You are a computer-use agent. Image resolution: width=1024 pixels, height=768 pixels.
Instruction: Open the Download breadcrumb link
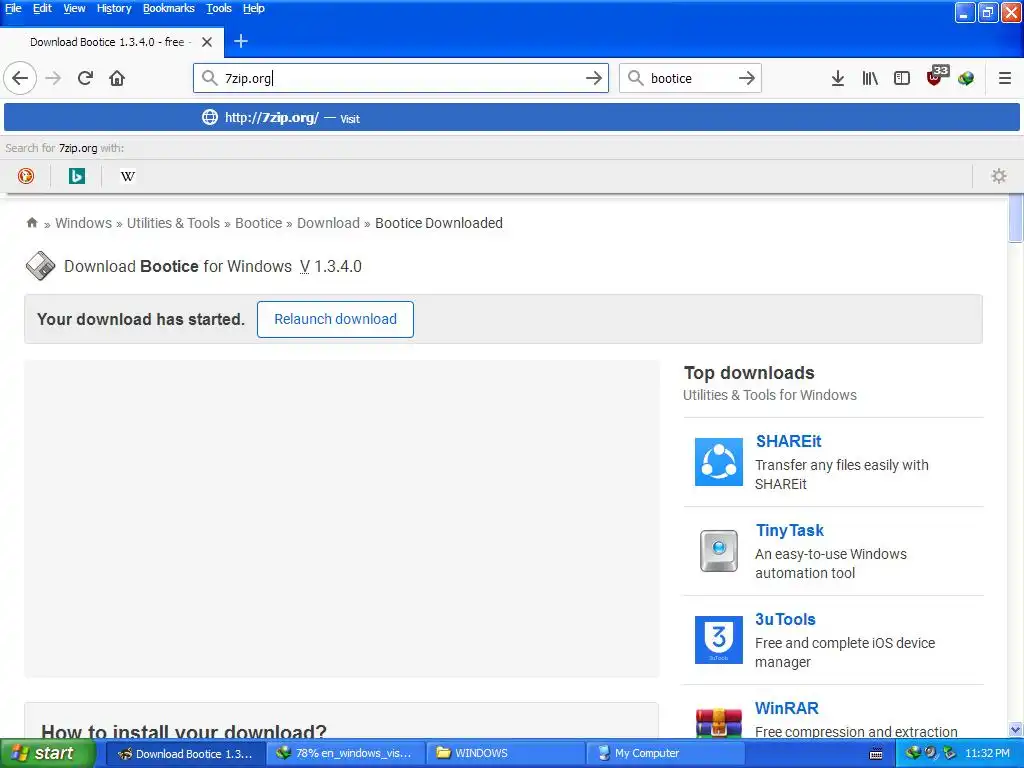click(328, 223)
